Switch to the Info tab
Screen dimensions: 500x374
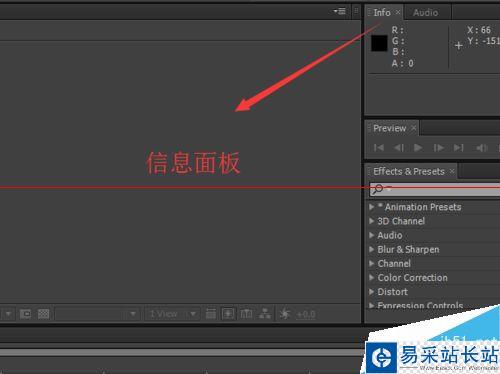[382, 13]
